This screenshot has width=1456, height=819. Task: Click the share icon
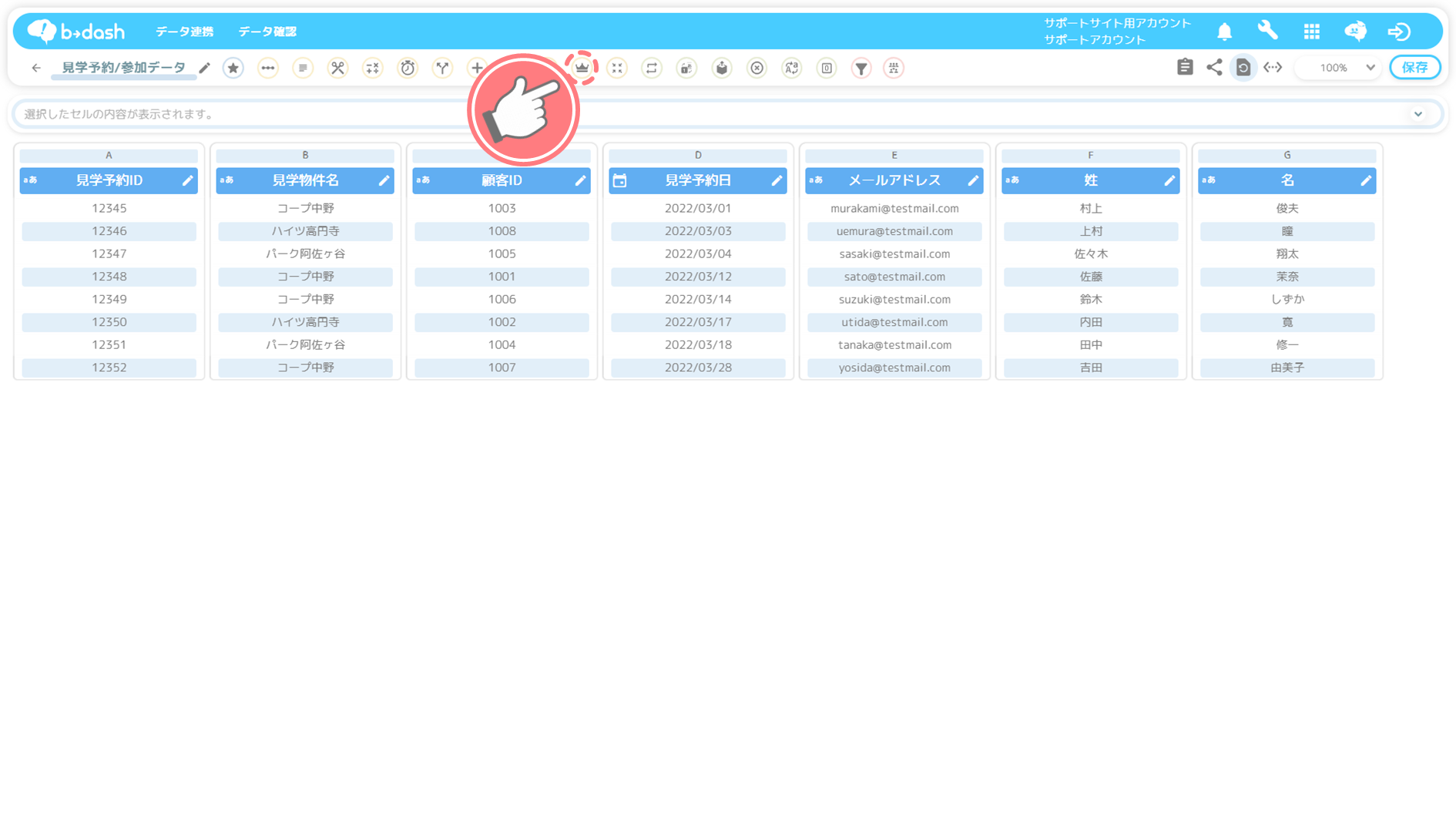point(1214,68)
